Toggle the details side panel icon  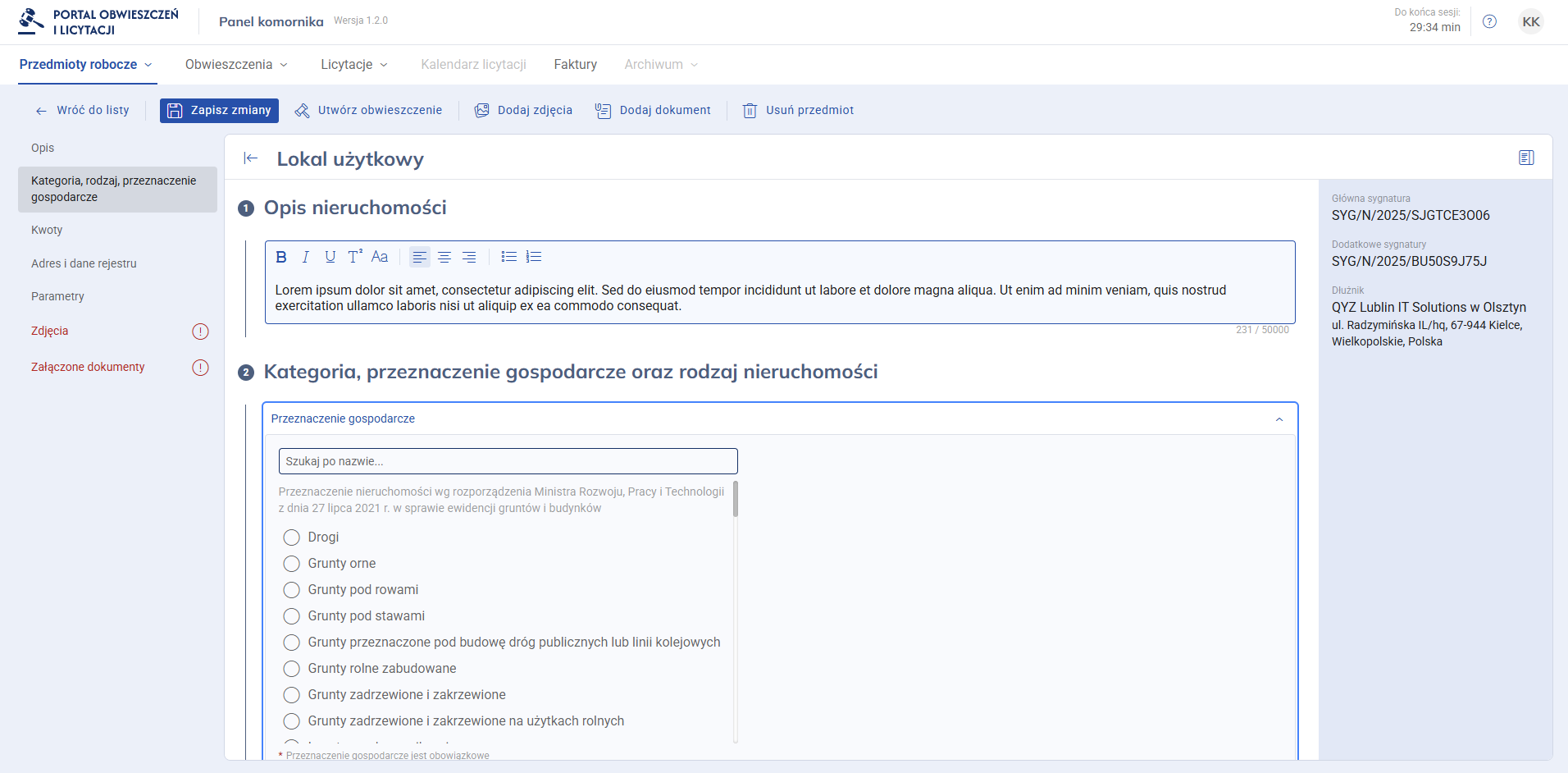click(x=1525, y=158)
